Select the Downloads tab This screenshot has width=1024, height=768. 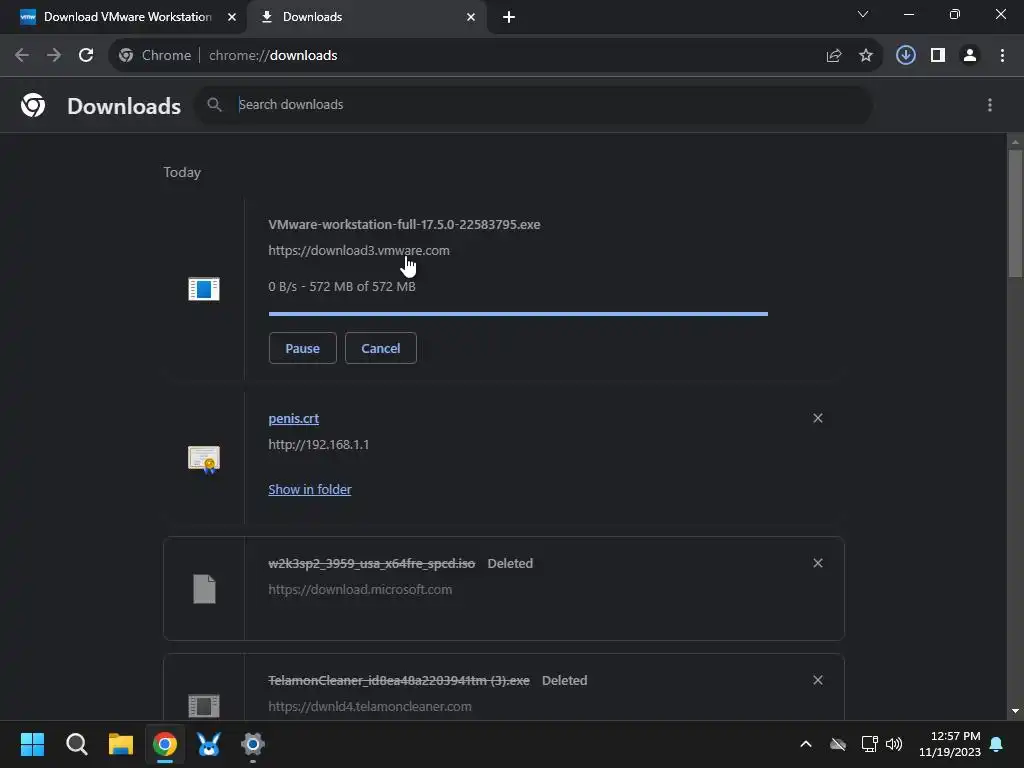tap(366, 17)
